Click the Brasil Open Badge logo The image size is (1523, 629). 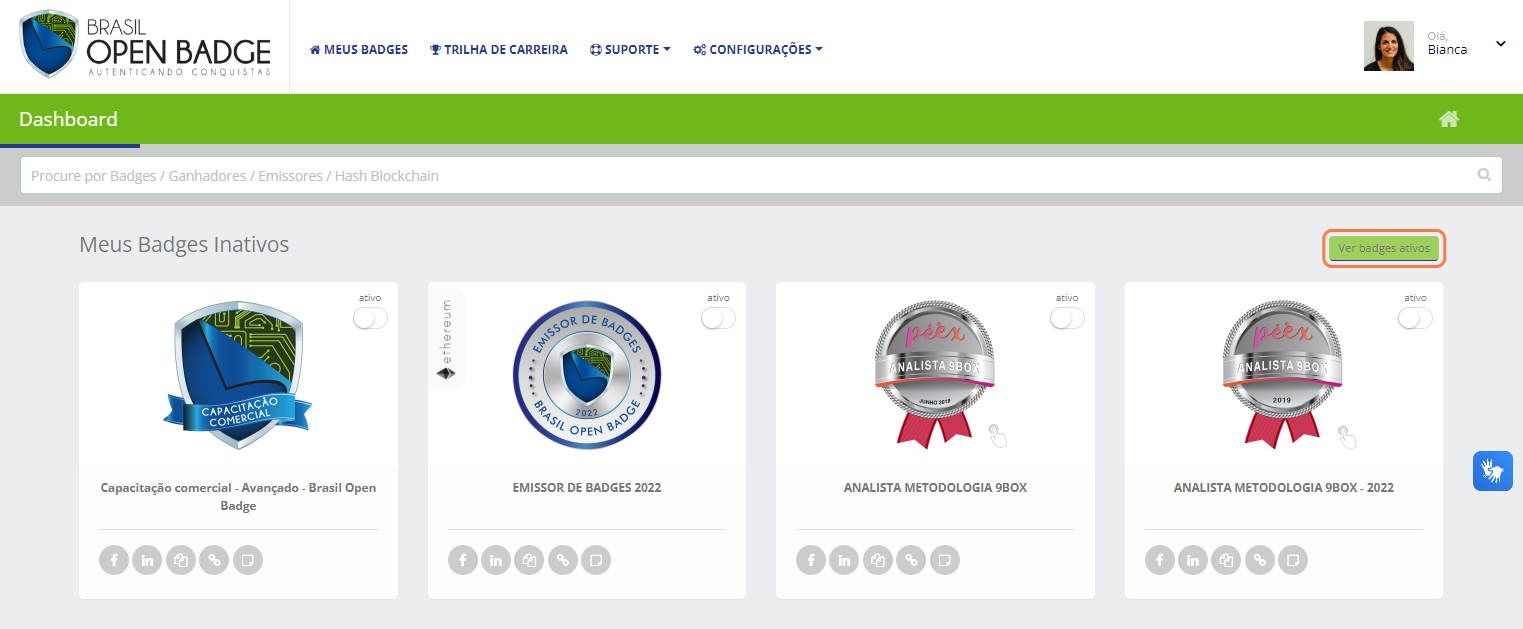tap(145, 45)
